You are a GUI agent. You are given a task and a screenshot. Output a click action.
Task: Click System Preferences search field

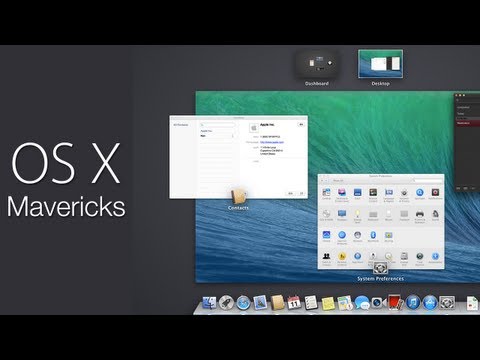(428, 180)
